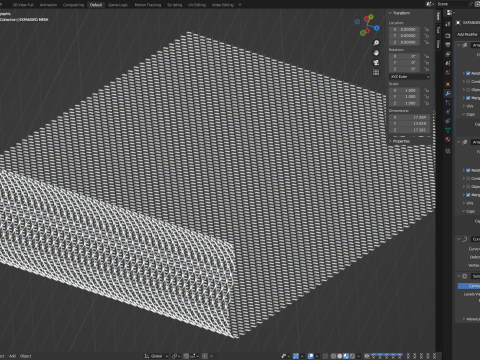Open the XYZ Euler rotation mode dropdown

(x=410, y=77)
